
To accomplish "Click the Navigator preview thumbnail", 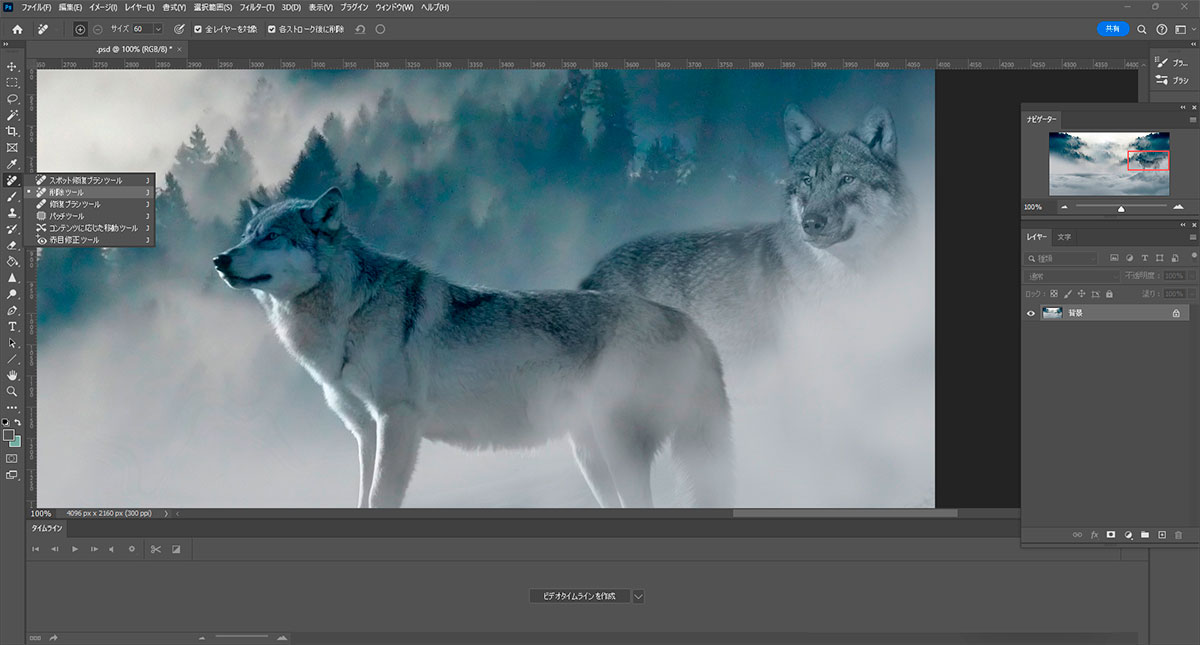I will click(x=1108, y=163).
